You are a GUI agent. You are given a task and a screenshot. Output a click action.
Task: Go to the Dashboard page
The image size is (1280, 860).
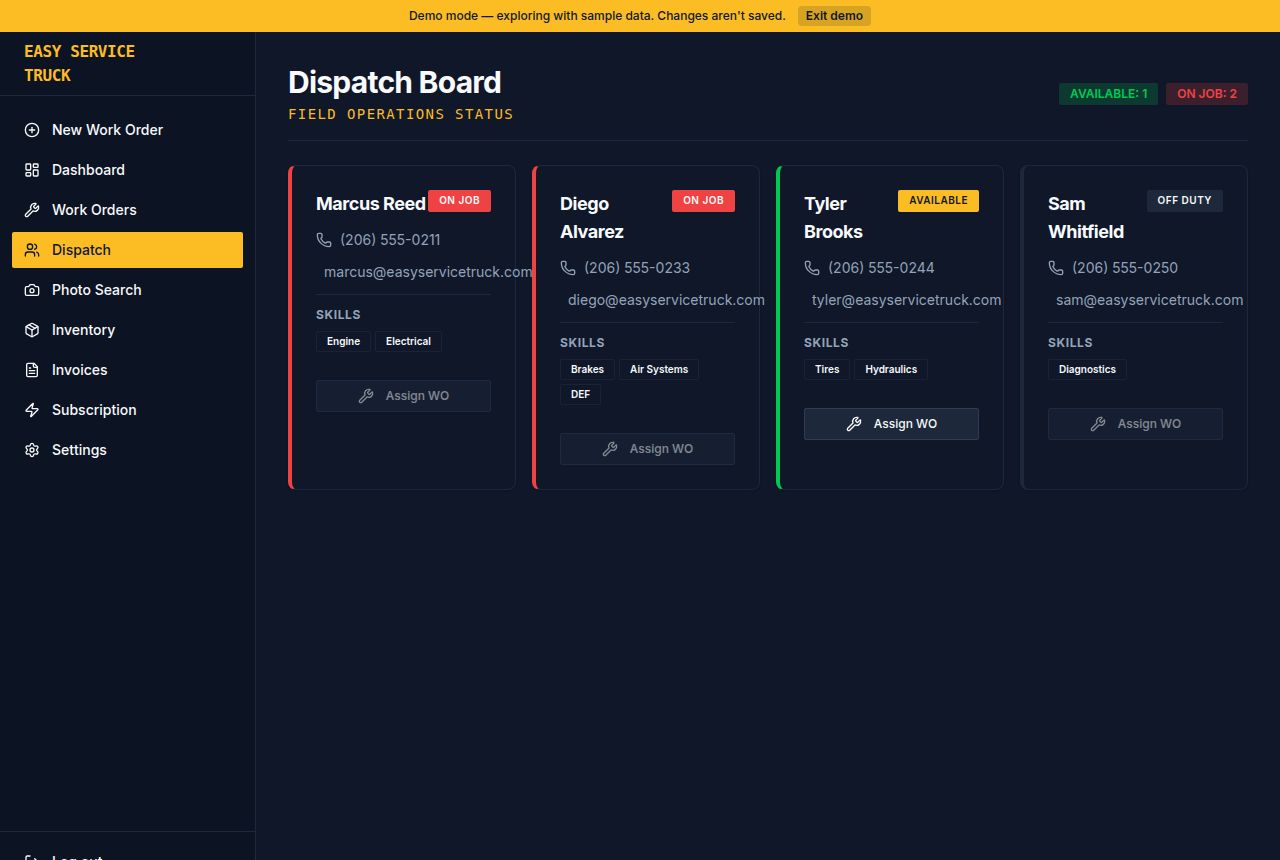tap(127, 170)
